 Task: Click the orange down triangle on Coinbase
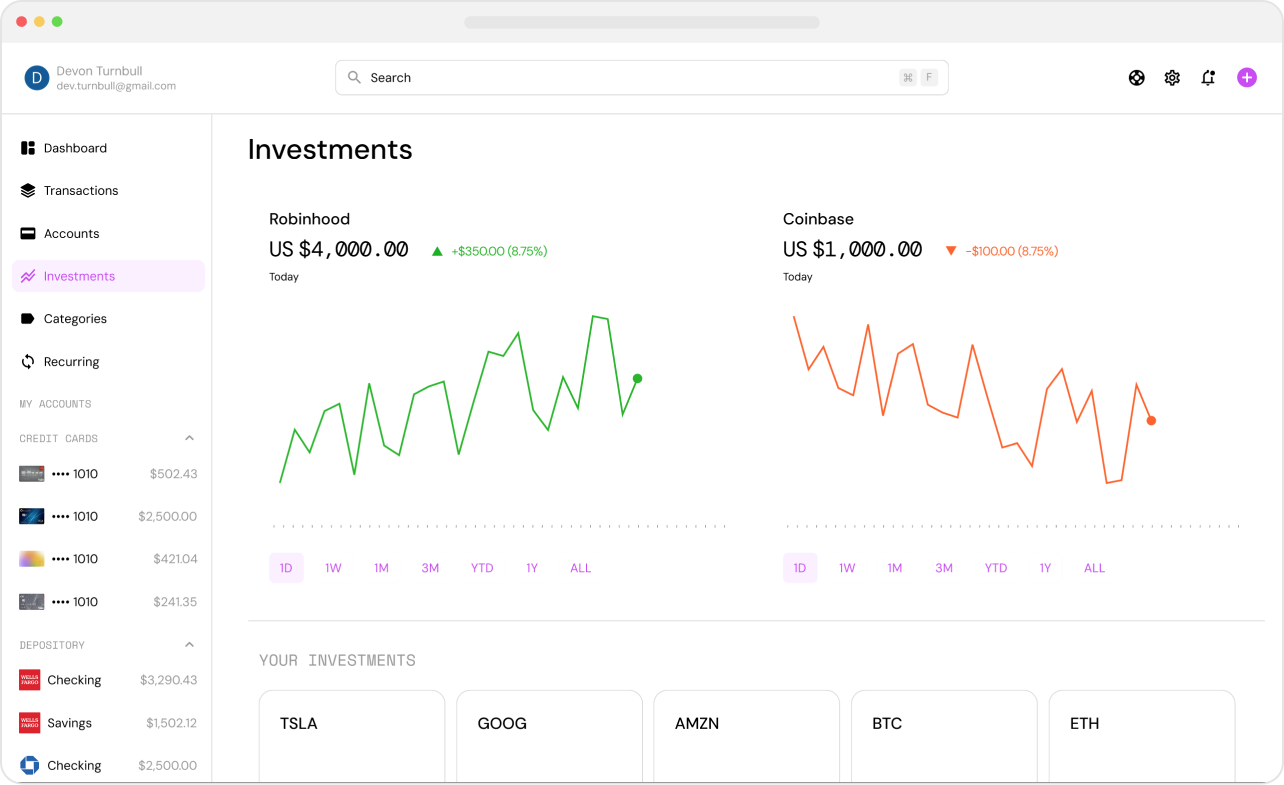tap(951, 251)
